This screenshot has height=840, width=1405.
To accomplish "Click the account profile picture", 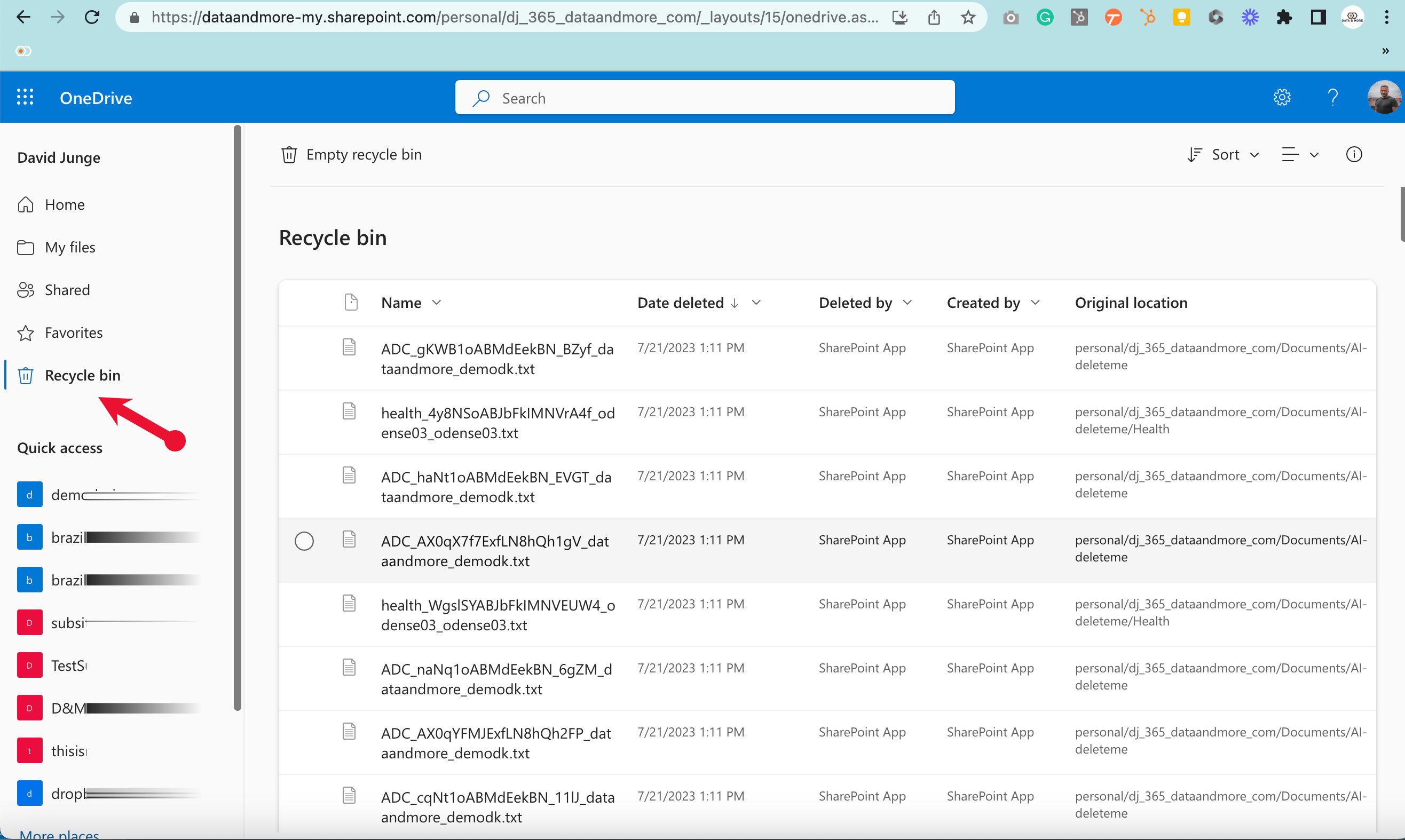I will (x=1384, y=97).
